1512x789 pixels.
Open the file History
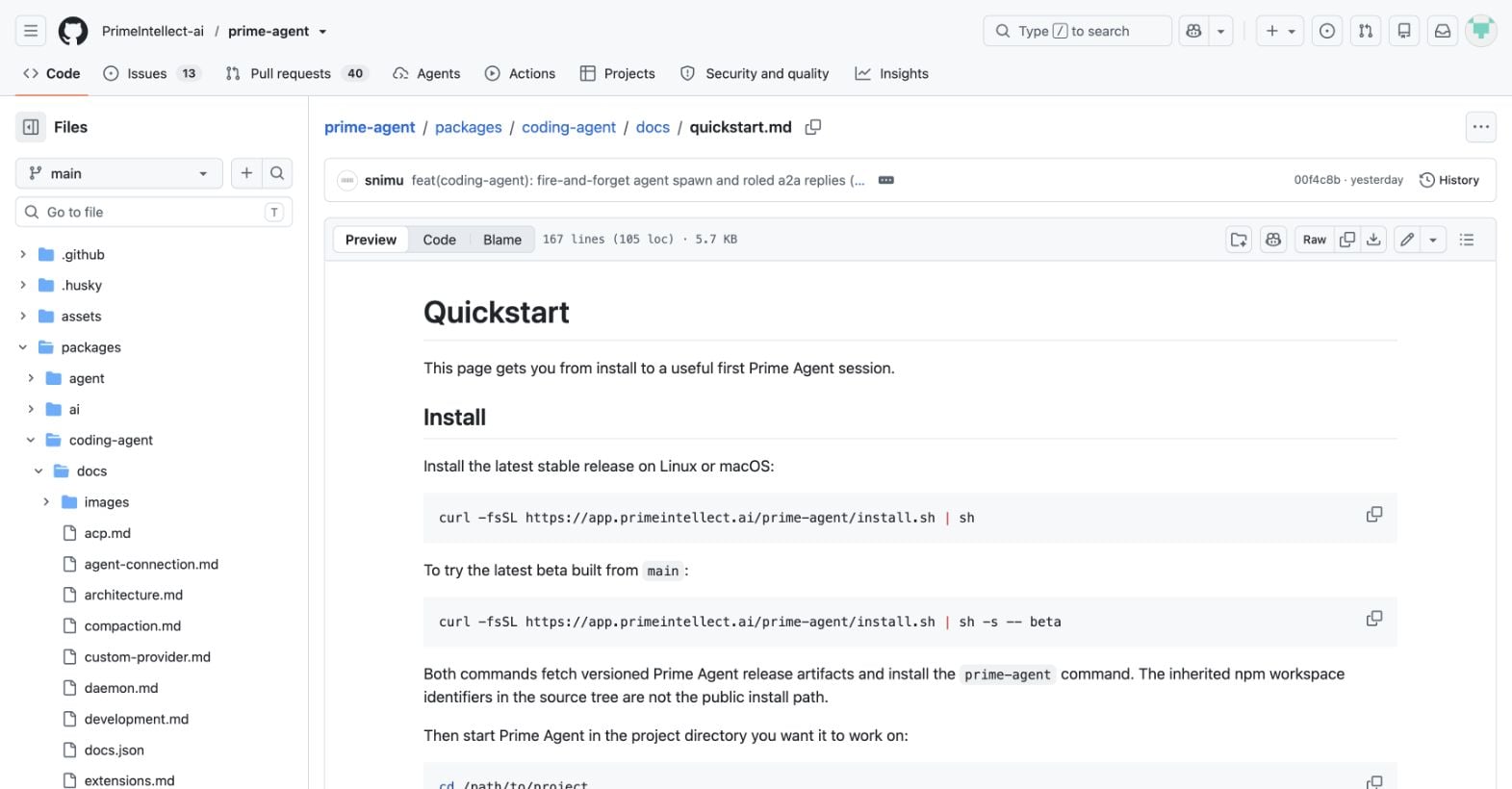[1449, 180]
